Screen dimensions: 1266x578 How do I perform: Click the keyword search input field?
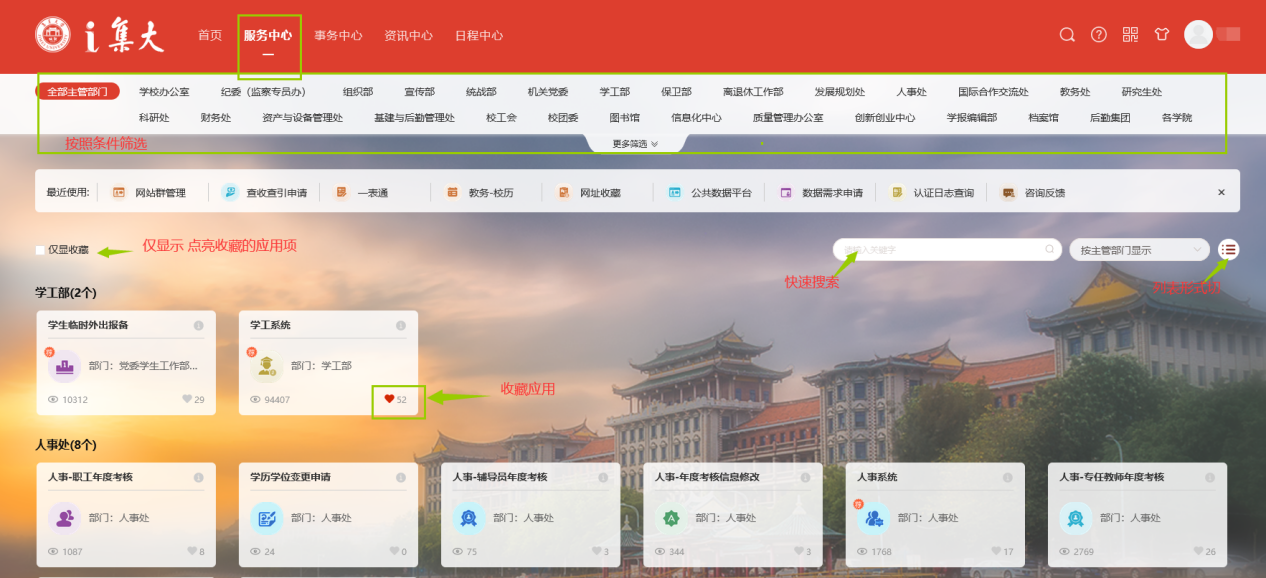[940, 250]
